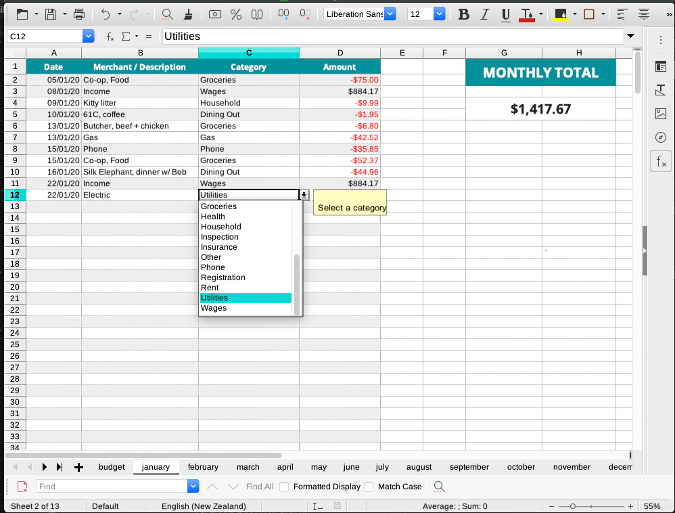
Task: Open the budget sheet tab
Action: (112, 467)
